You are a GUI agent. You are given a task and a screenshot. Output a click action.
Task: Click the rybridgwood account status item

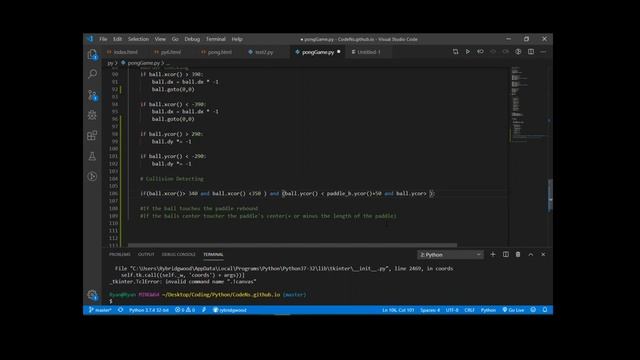click(230, 310)
